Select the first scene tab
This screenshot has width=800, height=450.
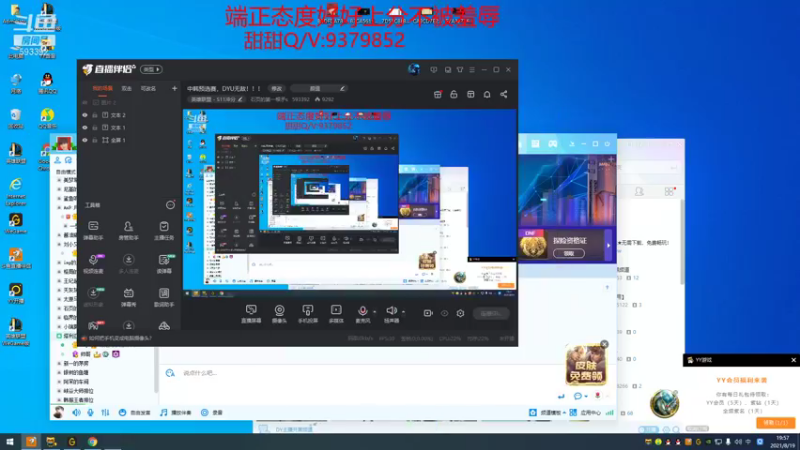[x=103, y=89]
